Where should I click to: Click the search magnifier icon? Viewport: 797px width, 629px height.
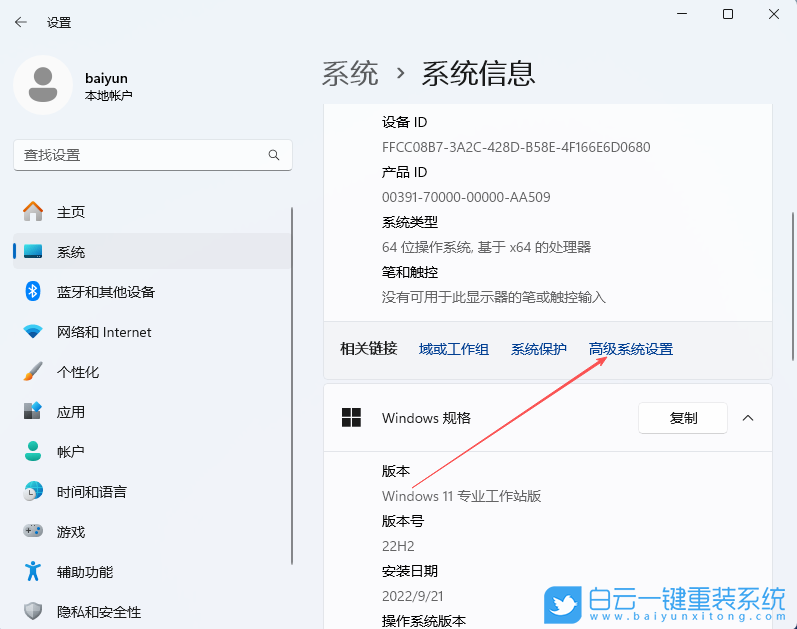tap(274, 155)
